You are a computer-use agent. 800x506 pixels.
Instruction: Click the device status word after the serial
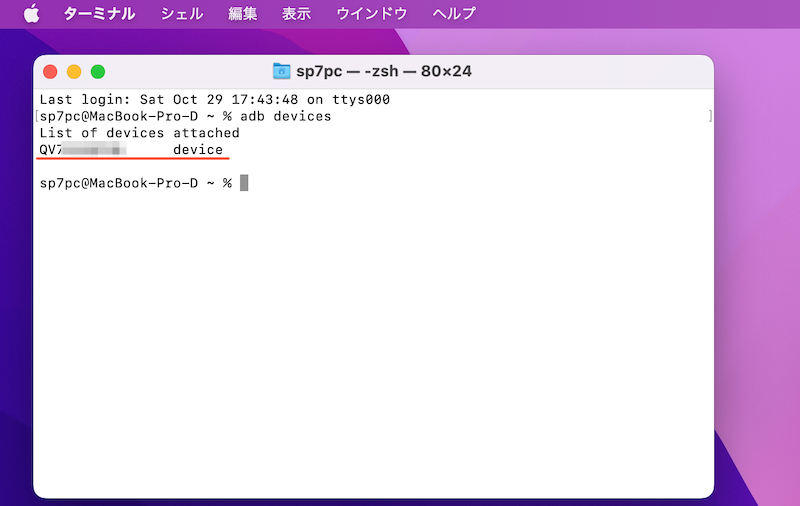[x=198, y=150]
